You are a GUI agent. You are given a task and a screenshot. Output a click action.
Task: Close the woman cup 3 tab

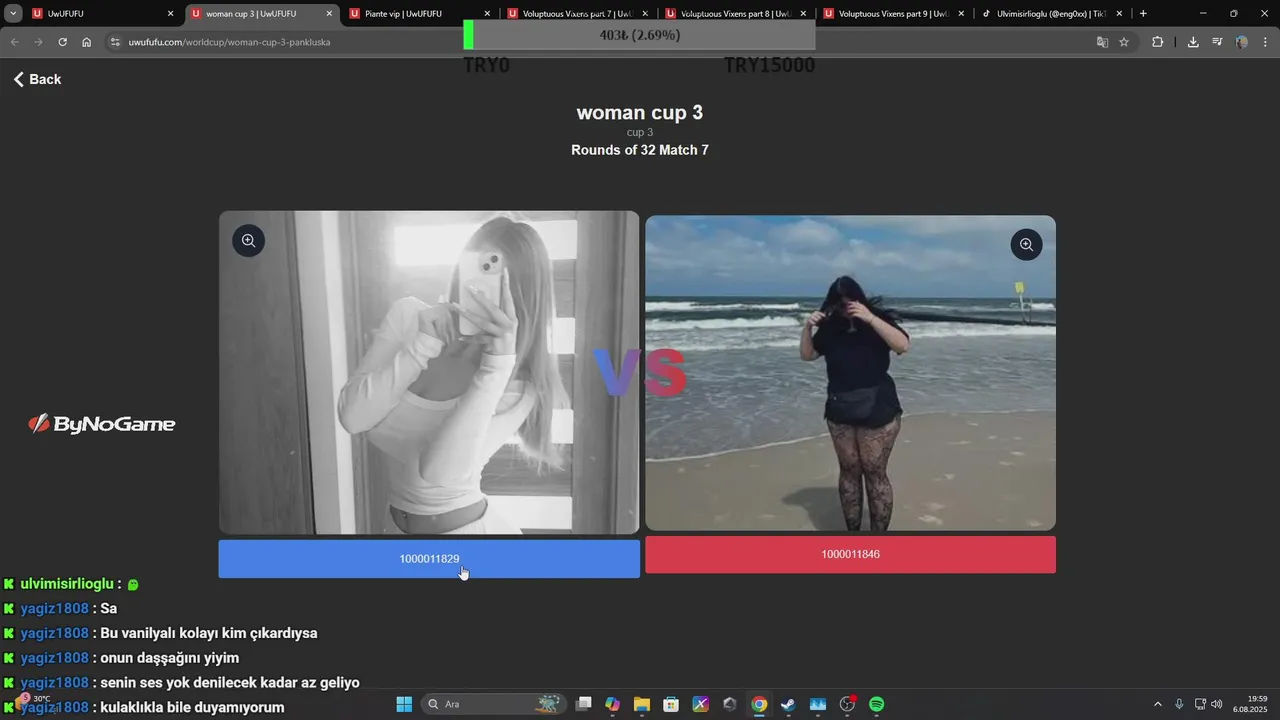tap(328, 14)
